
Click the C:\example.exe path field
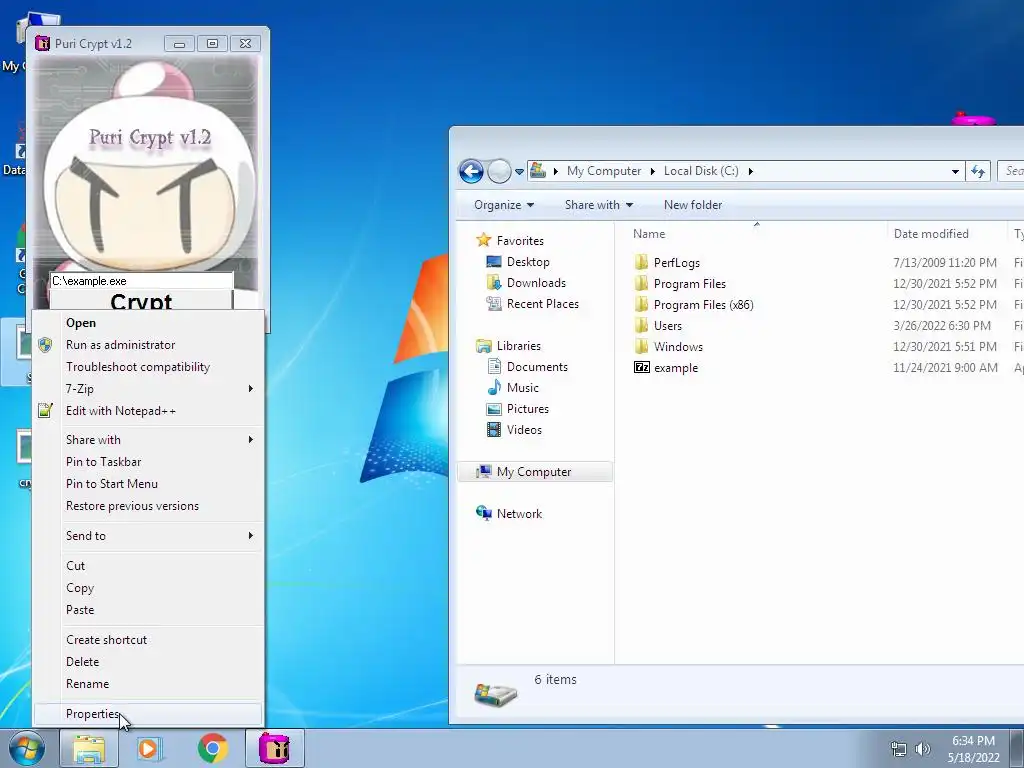click(141, 281)
